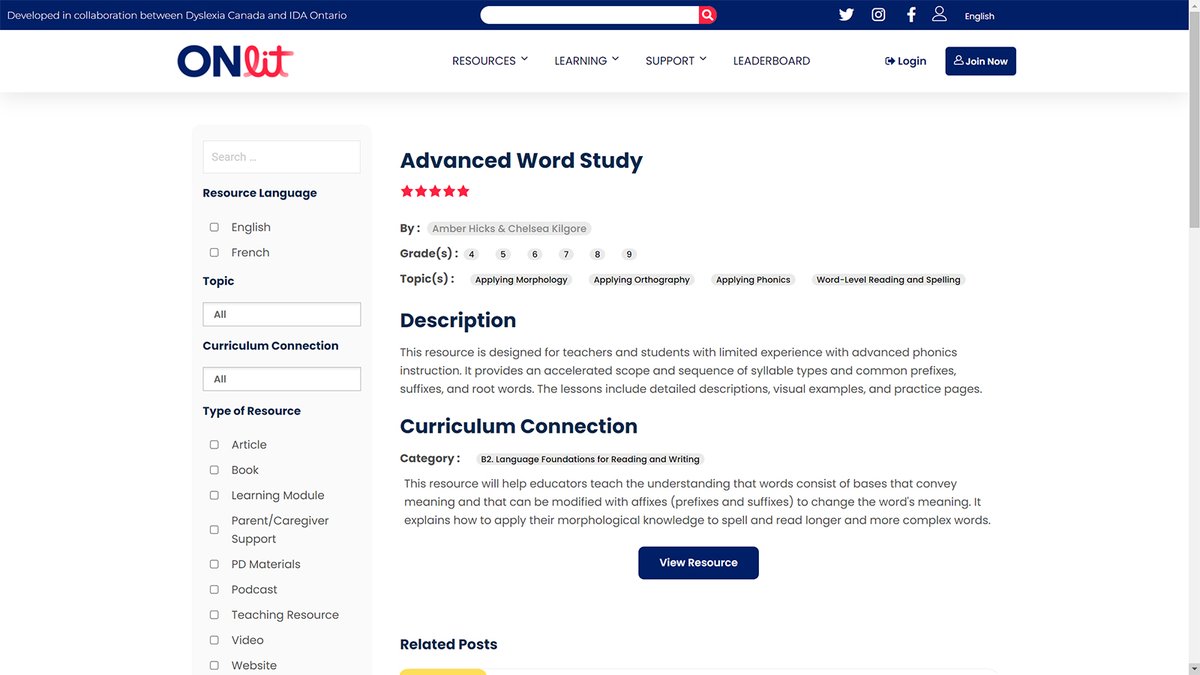Open the English language selector in top bar

pyautogui.click(x=979, y=16)
